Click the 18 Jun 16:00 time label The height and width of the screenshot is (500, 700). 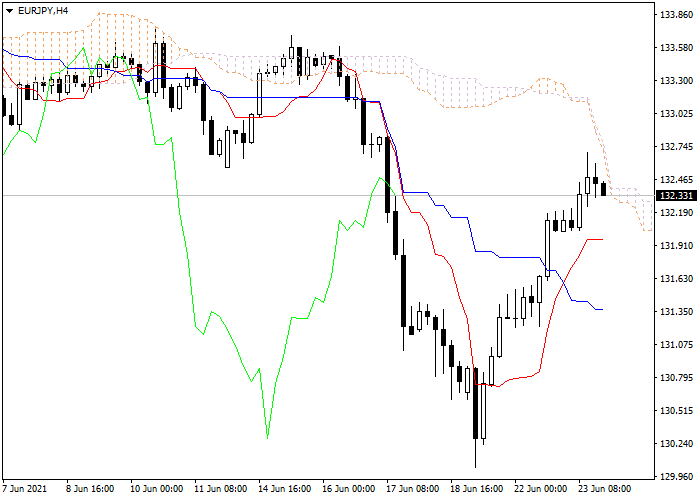(474, 490)
